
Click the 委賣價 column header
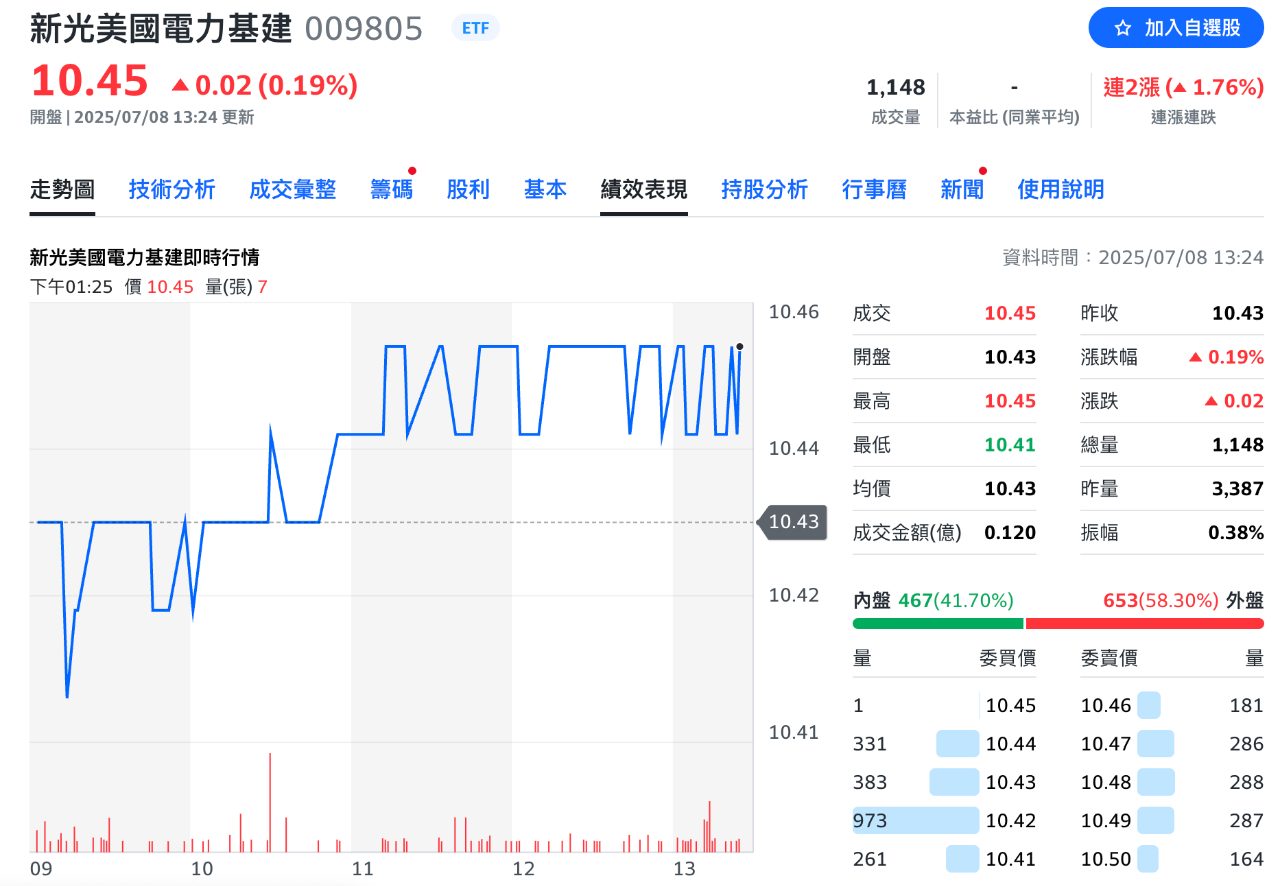[1109, 658]
